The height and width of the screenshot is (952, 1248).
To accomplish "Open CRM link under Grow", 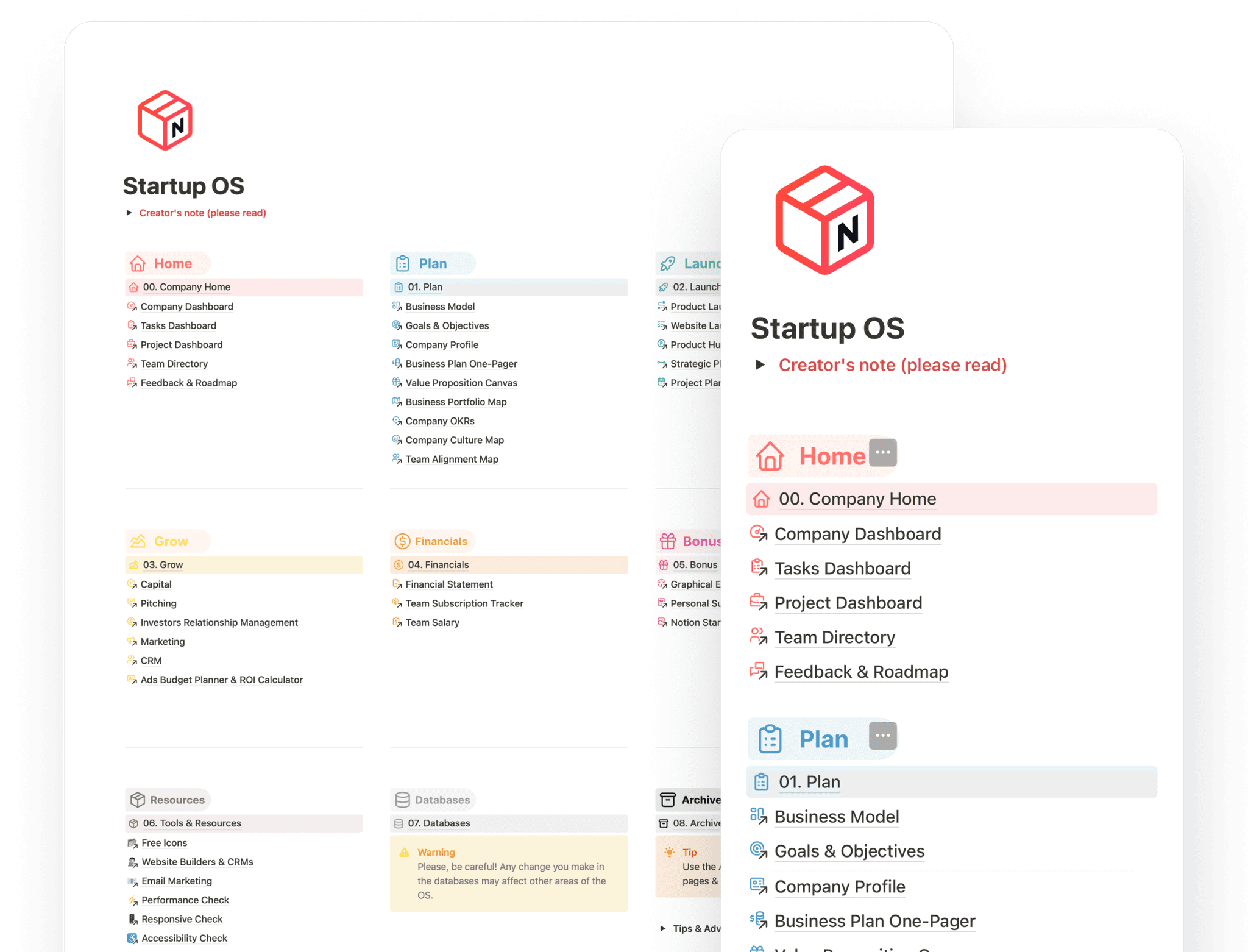I will 151,661.
